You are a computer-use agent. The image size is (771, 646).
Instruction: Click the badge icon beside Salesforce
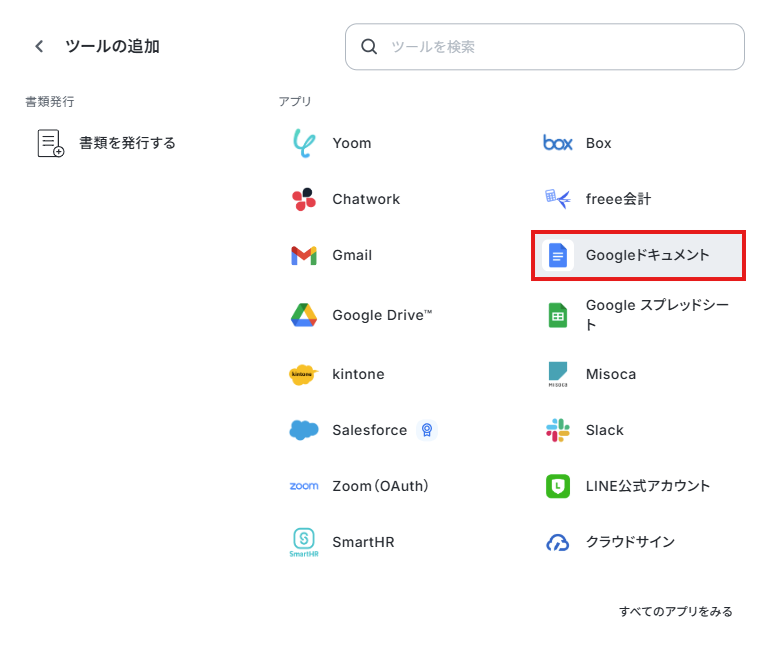(427, 430)
